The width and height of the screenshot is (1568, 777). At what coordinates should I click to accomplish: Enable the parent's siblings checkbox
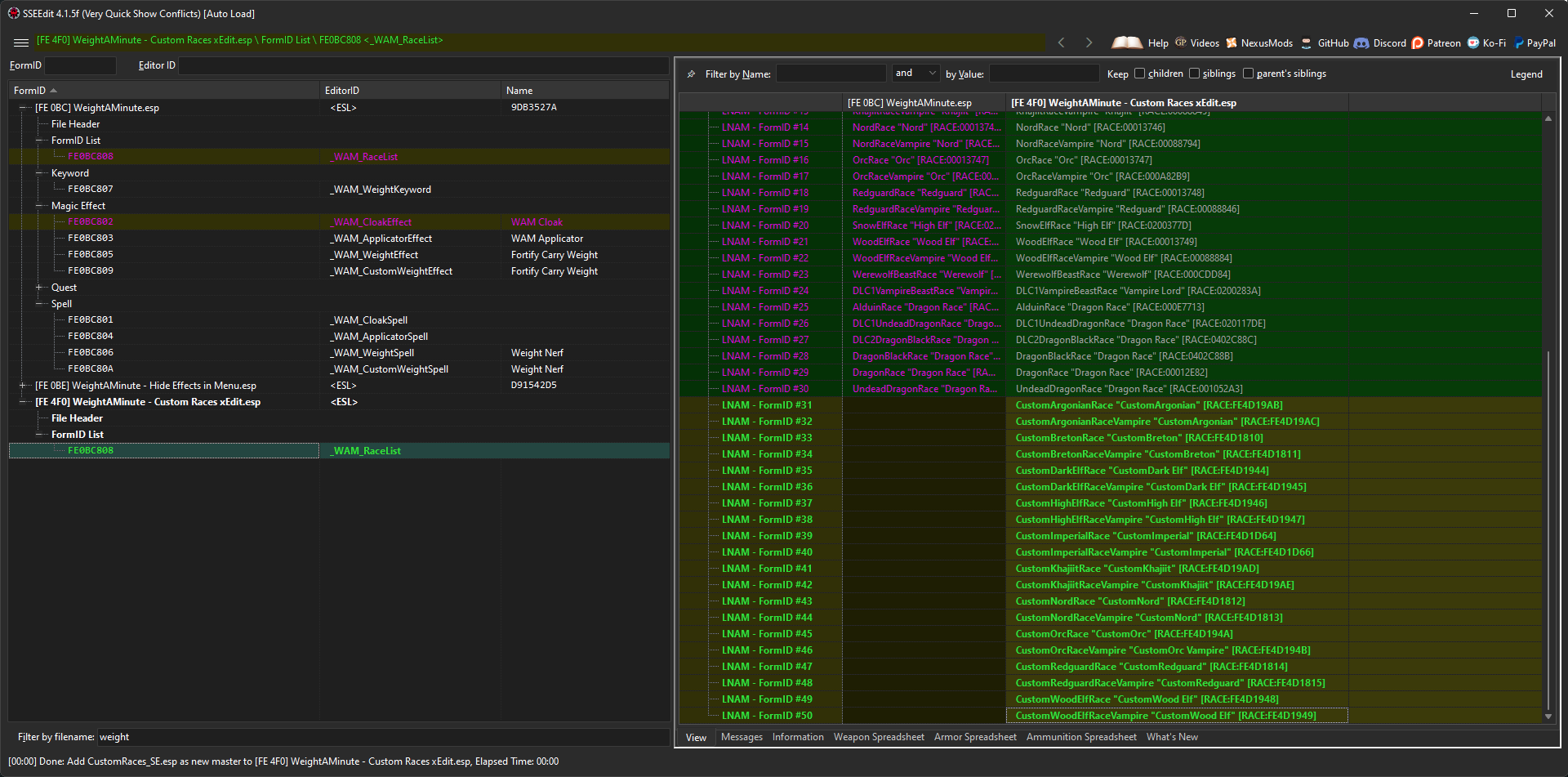click(x=1248, y=74)
